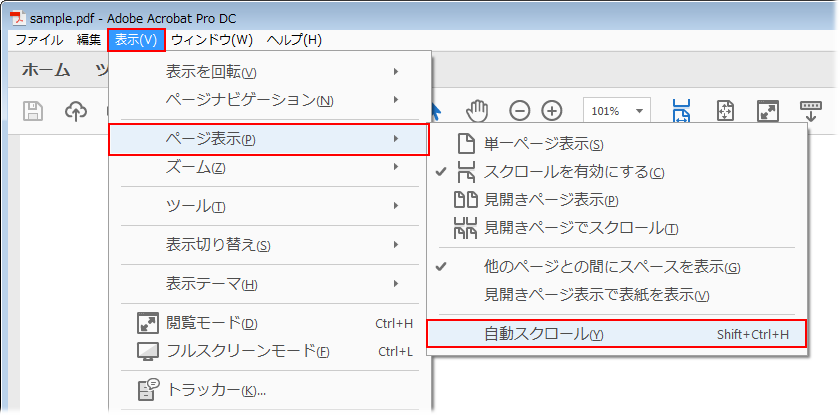Click the sample.pdf Acrobat title icon
Viewport: 840px width, 415px height.
tap(18, 18)
